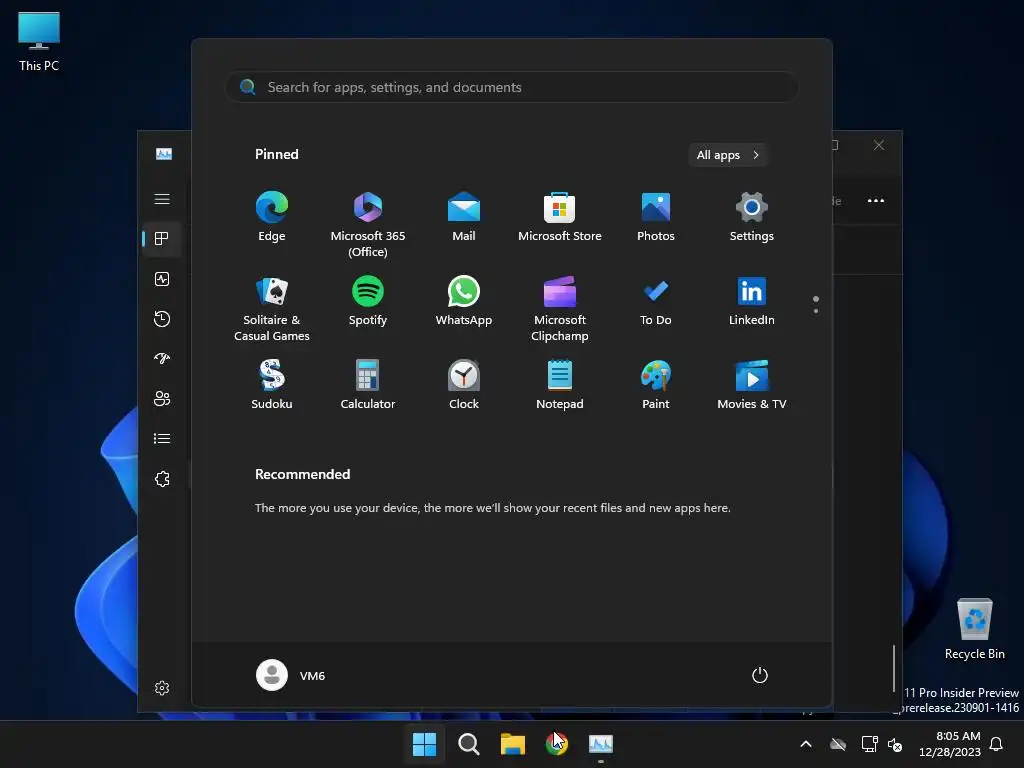
Task: Open the Clock app
Action: point(464,385)
